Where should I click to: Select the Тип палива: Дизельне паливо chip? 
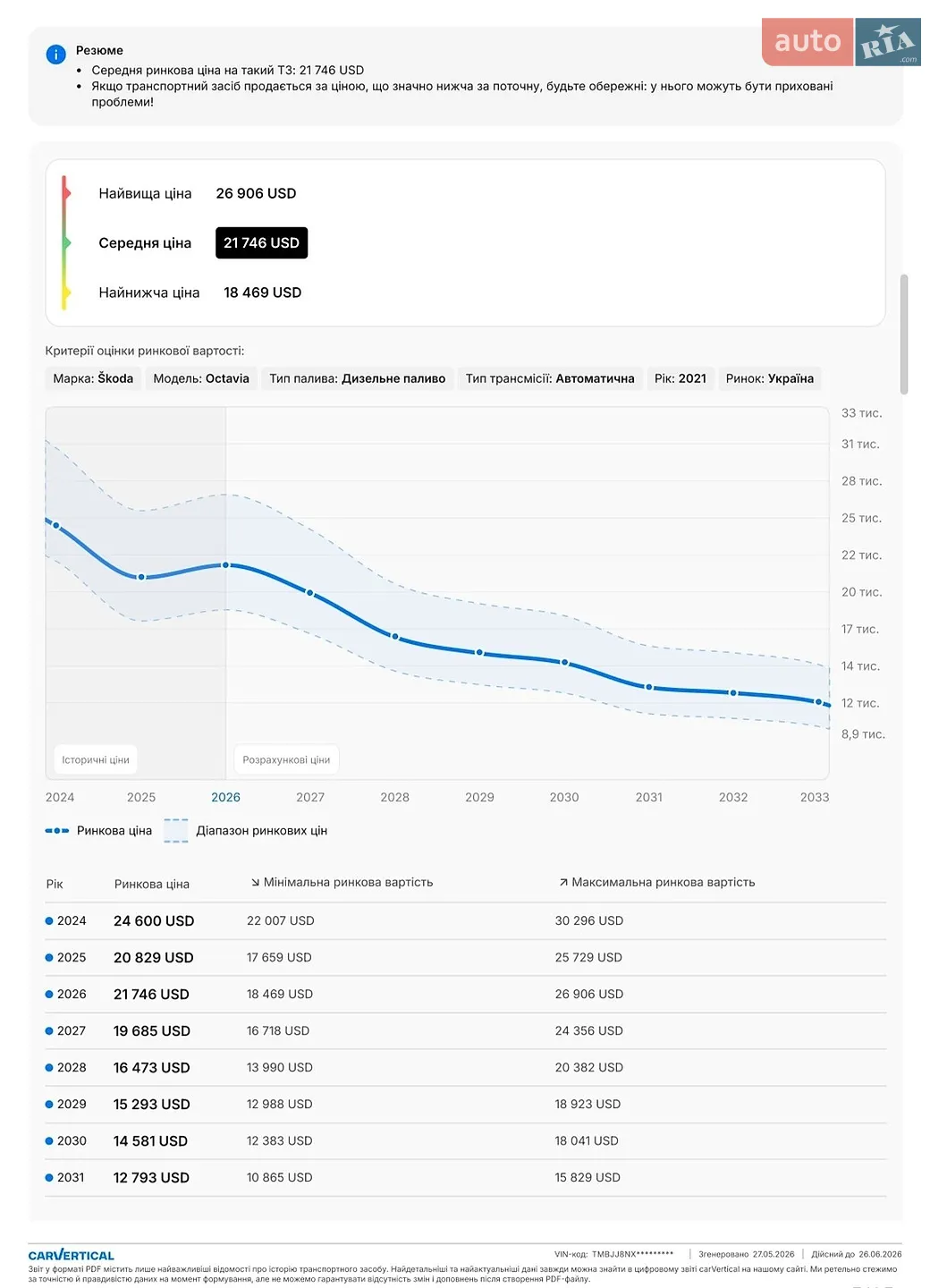[358, 378]
